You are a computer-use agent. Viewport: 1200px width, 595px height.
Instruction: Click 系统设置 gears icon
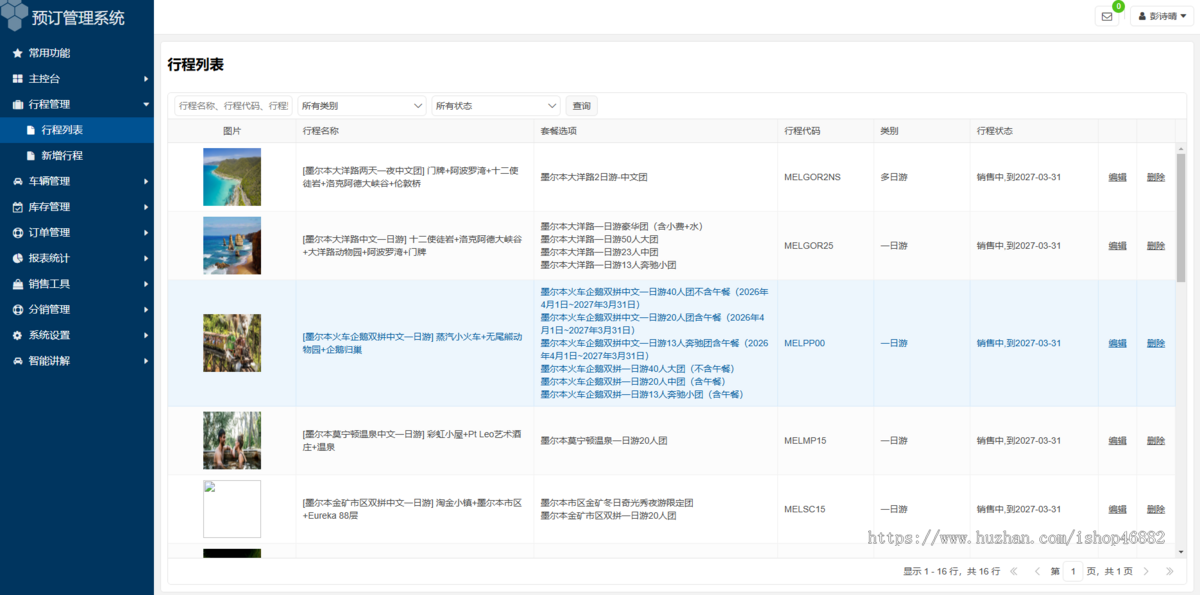coord(17,335)
